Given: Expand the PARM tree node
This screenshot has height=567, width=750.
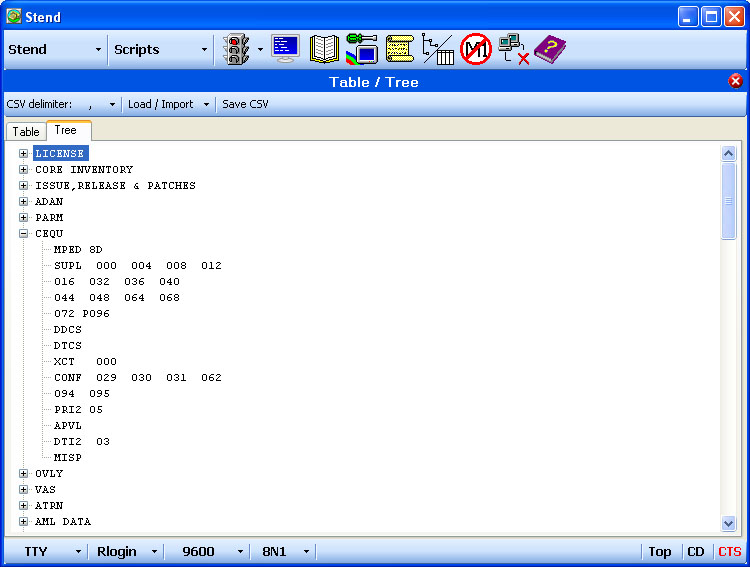Looking at the screenshot, I should (23, 217).
